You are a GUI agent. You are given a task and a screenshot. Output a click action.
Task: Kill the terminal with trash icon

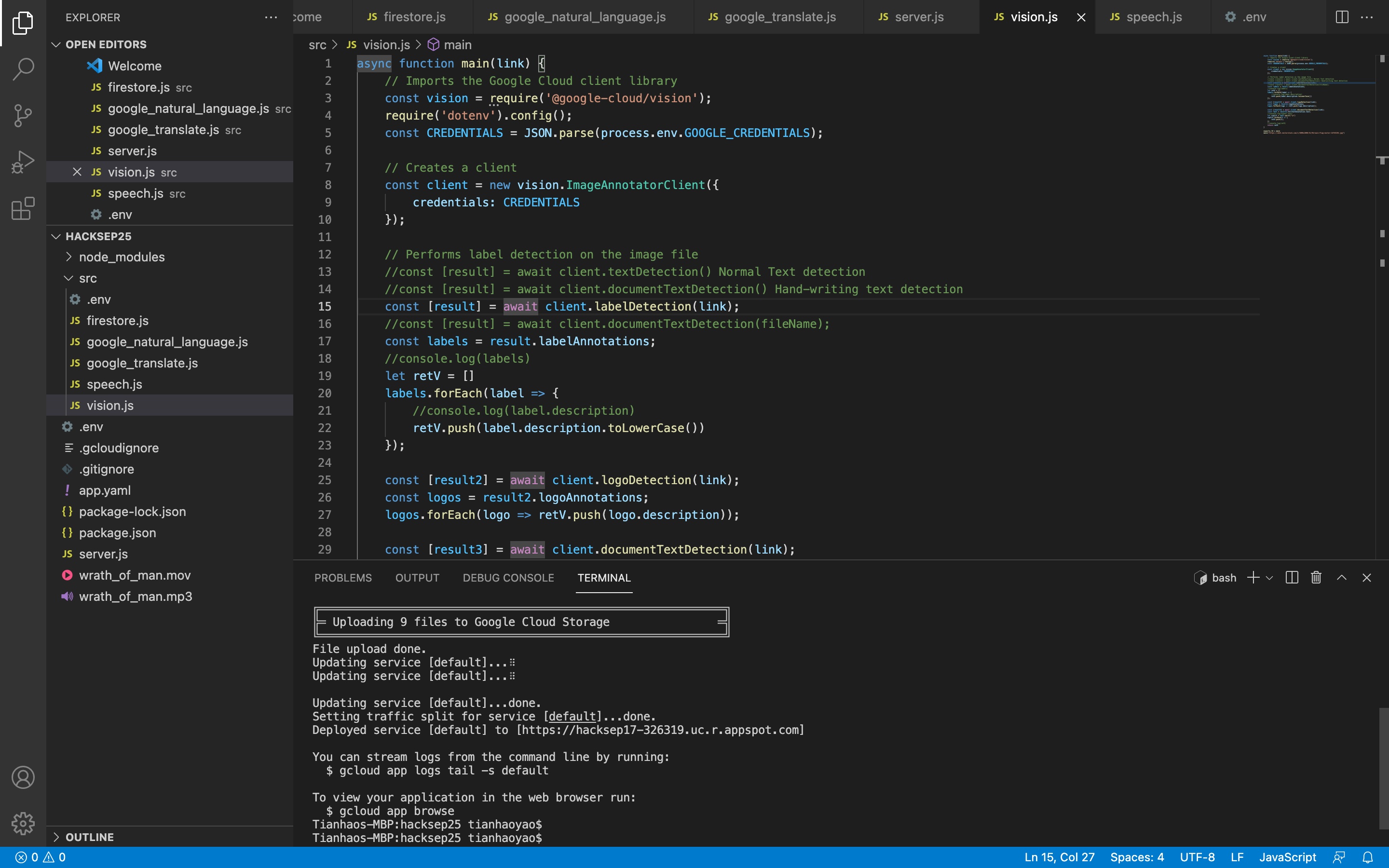tap(1316, 578)
